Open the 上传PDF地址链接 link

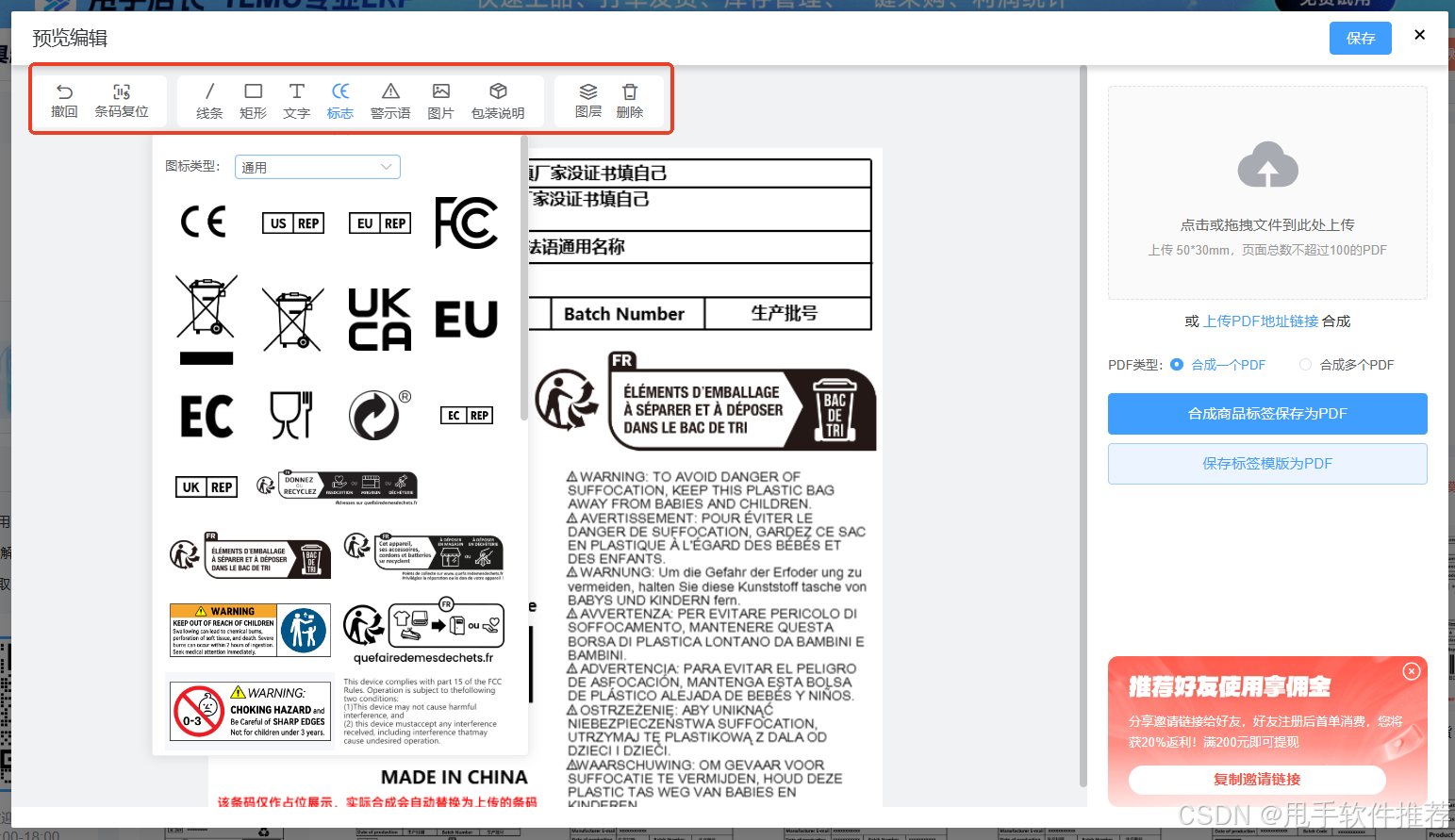point(1261,321)
